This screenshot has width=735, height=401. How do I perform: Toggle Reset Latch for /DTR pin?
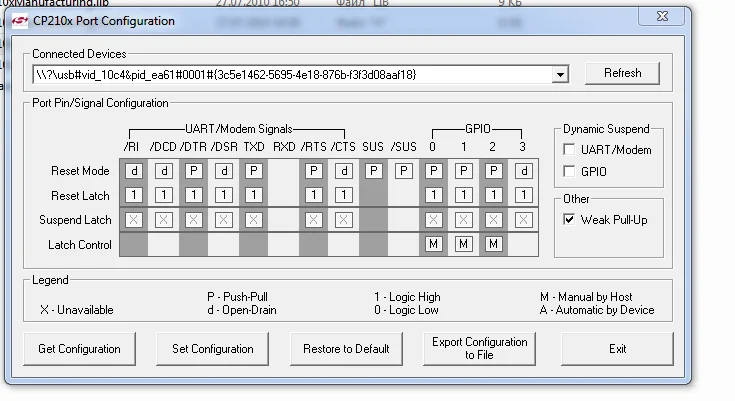point(194,195)
